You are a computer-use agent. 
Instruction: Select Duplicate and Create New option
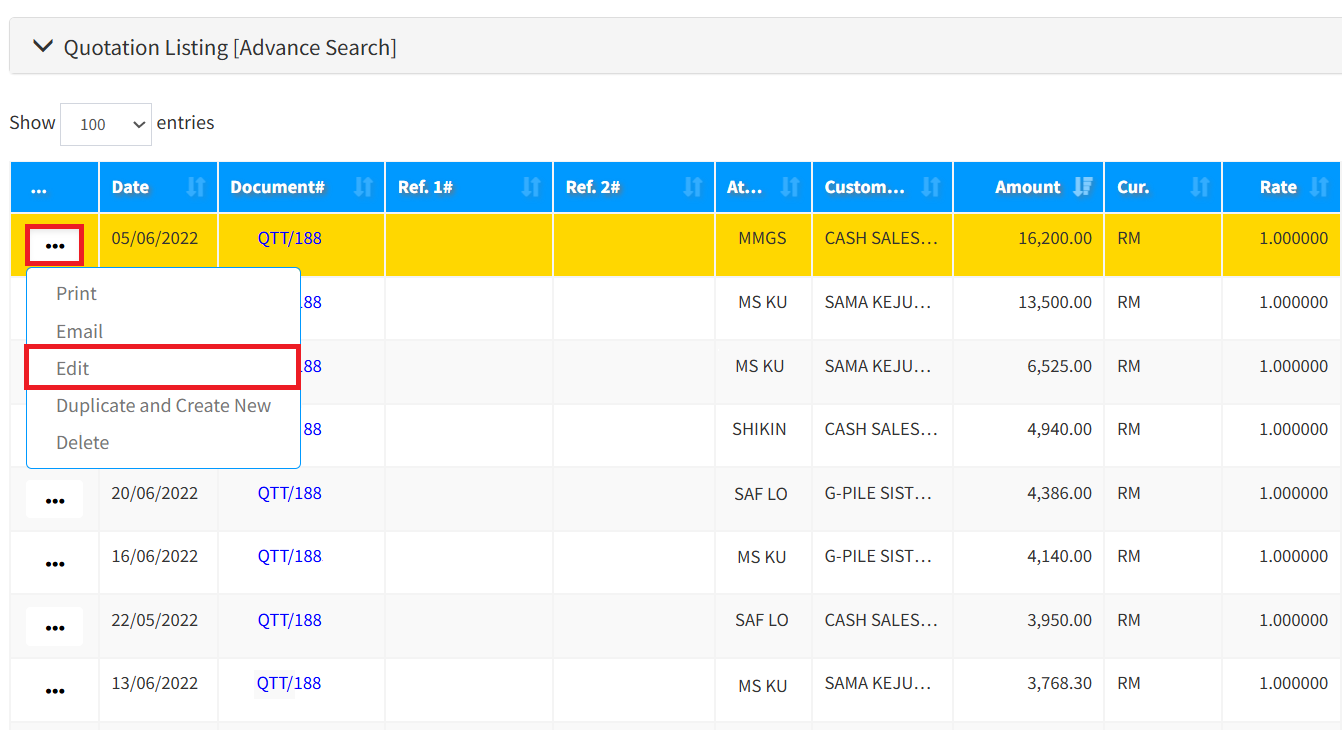pos(163,405)
